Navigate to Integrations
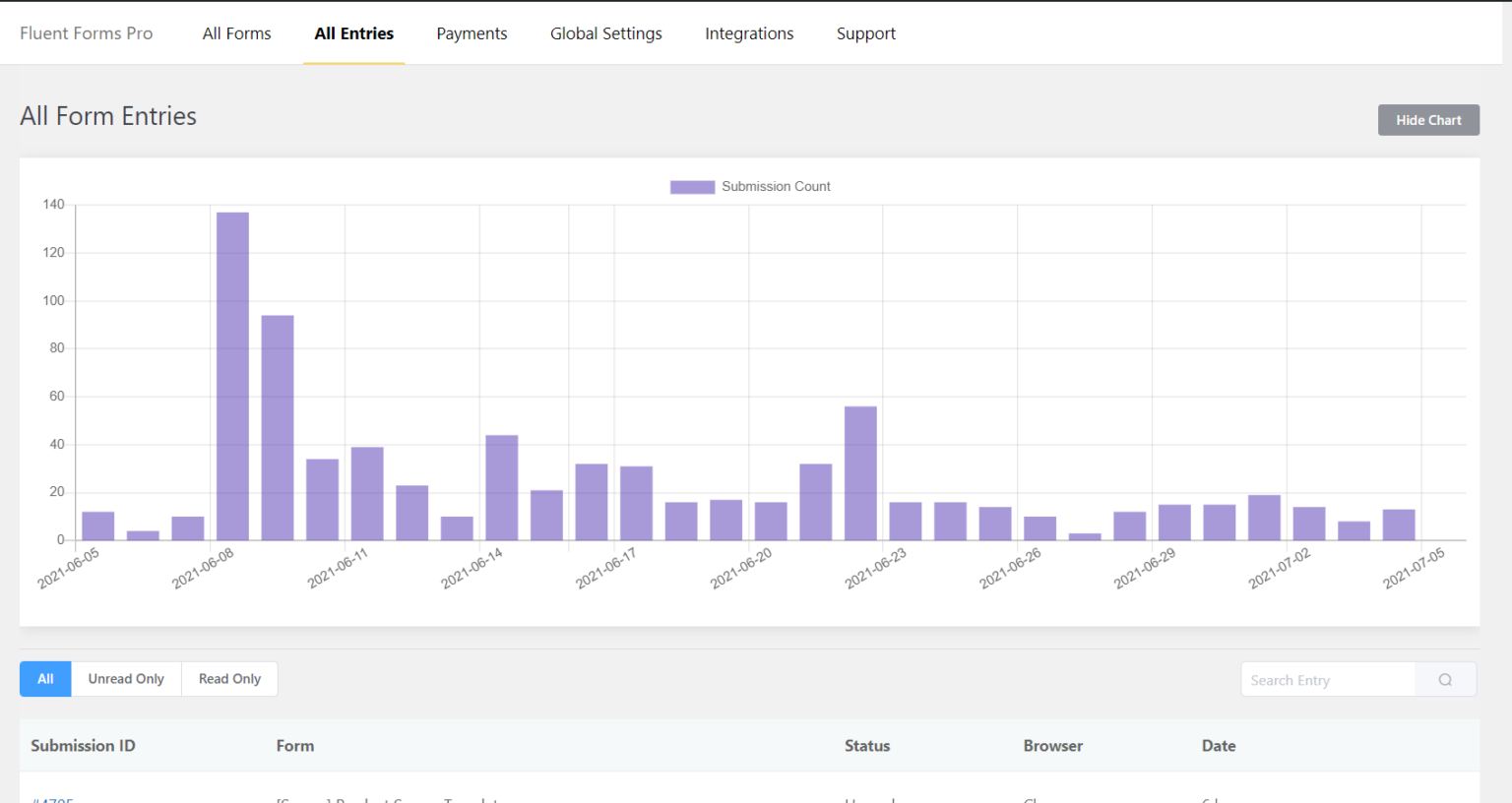Viewport: 1512px width, 803px height. click(x=748, y=33)
